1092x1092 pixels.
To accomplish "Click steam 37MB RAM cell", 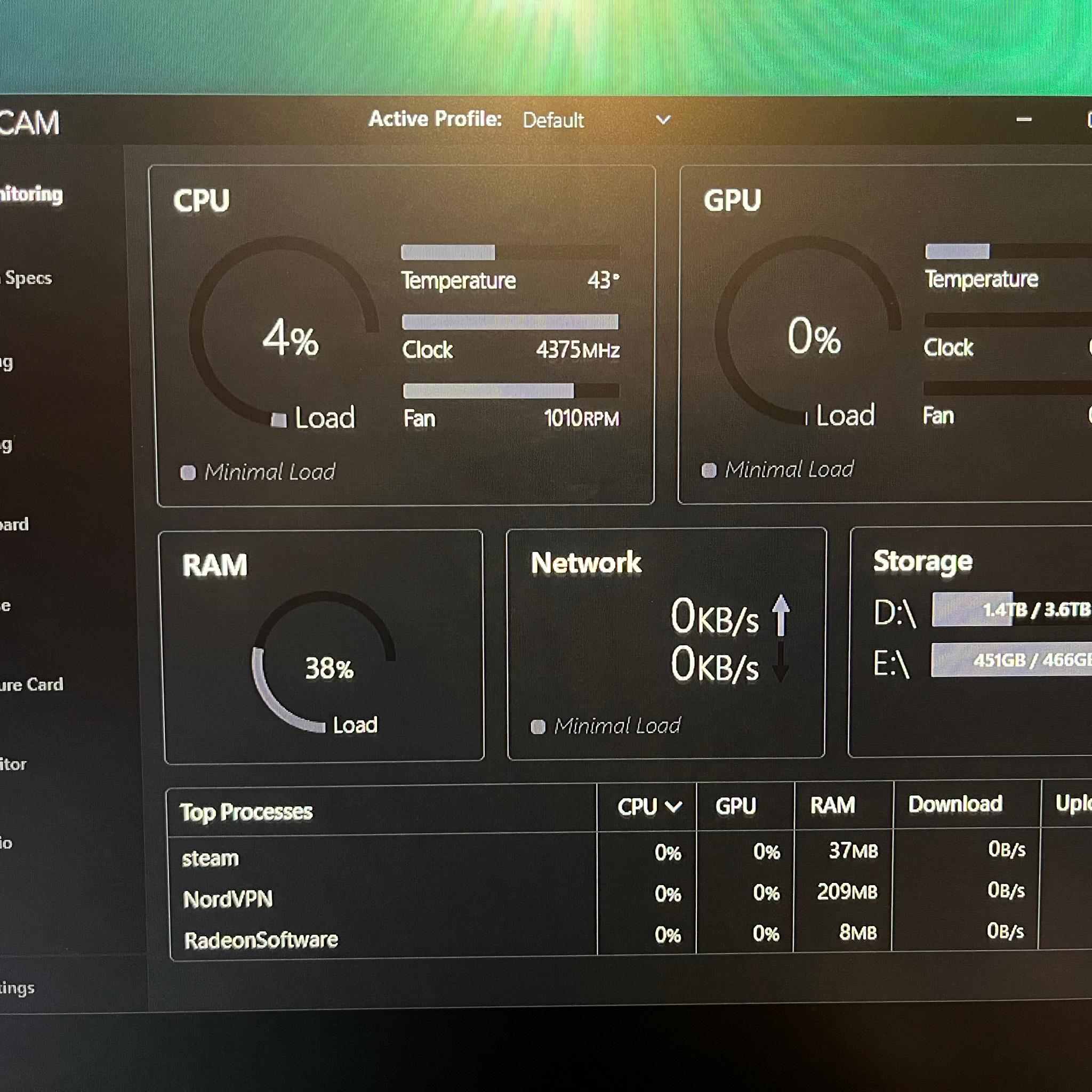I will coord(854,850).
